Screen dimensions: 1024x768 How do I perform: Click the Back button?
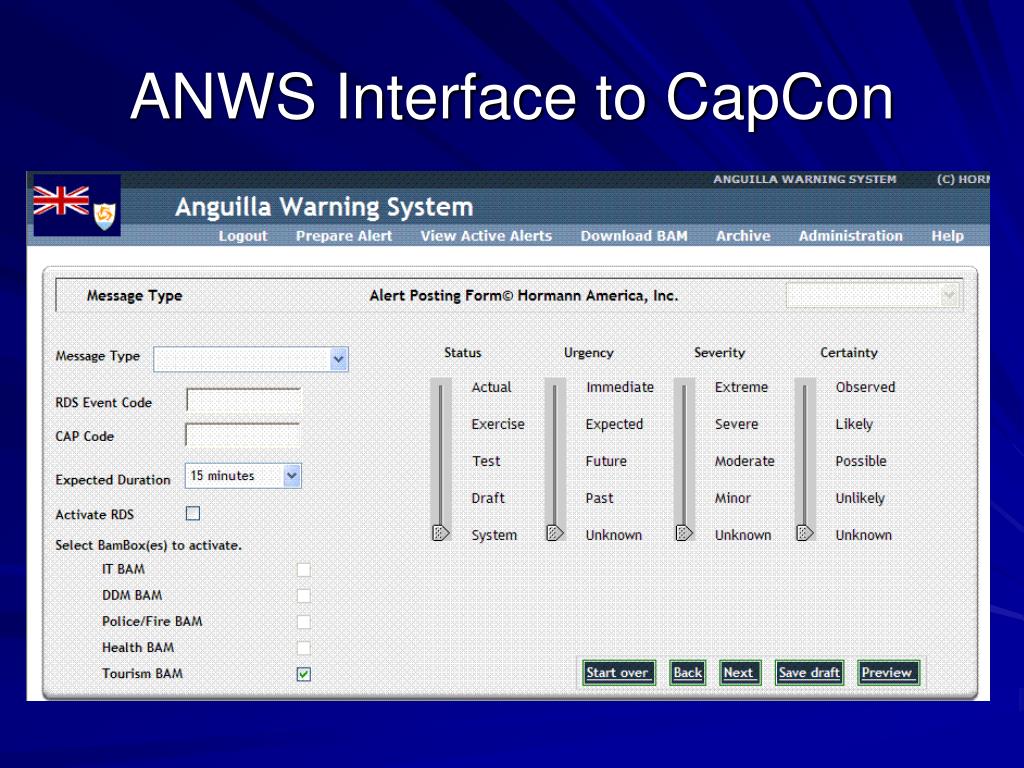688,673
